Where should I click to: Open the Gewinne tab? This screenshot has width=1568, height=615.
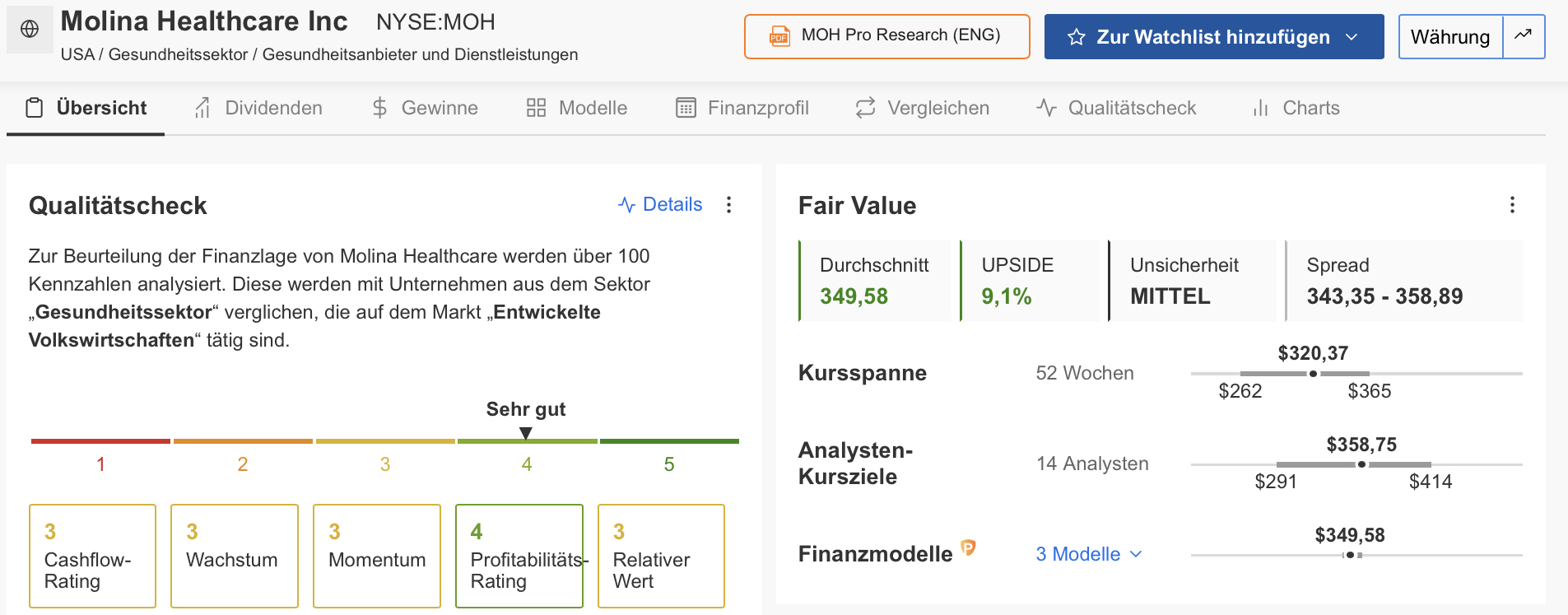pyautogui.click(x=425, y=108)
